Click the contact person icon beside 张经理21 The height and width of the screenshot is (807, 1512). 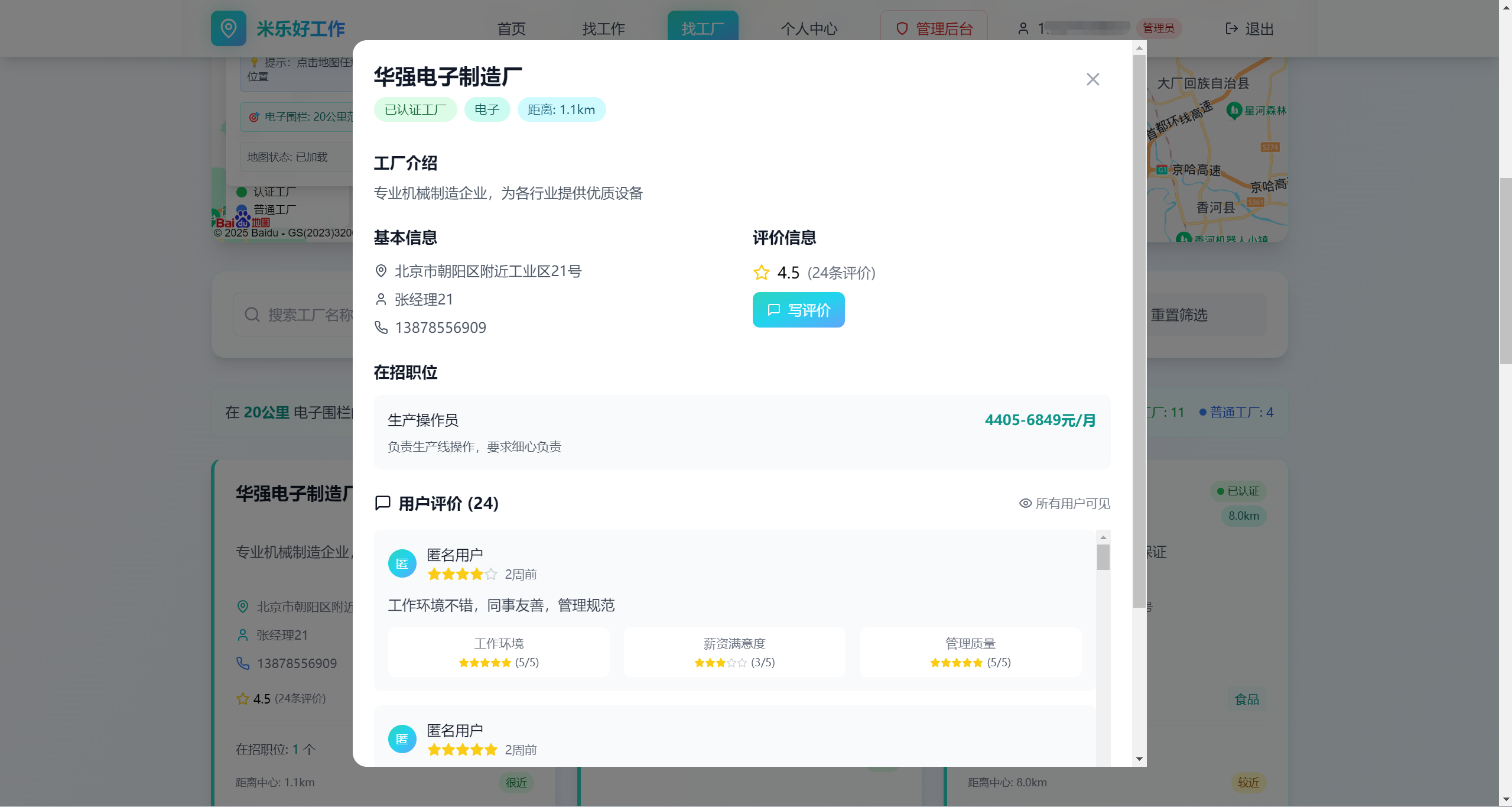381,299
